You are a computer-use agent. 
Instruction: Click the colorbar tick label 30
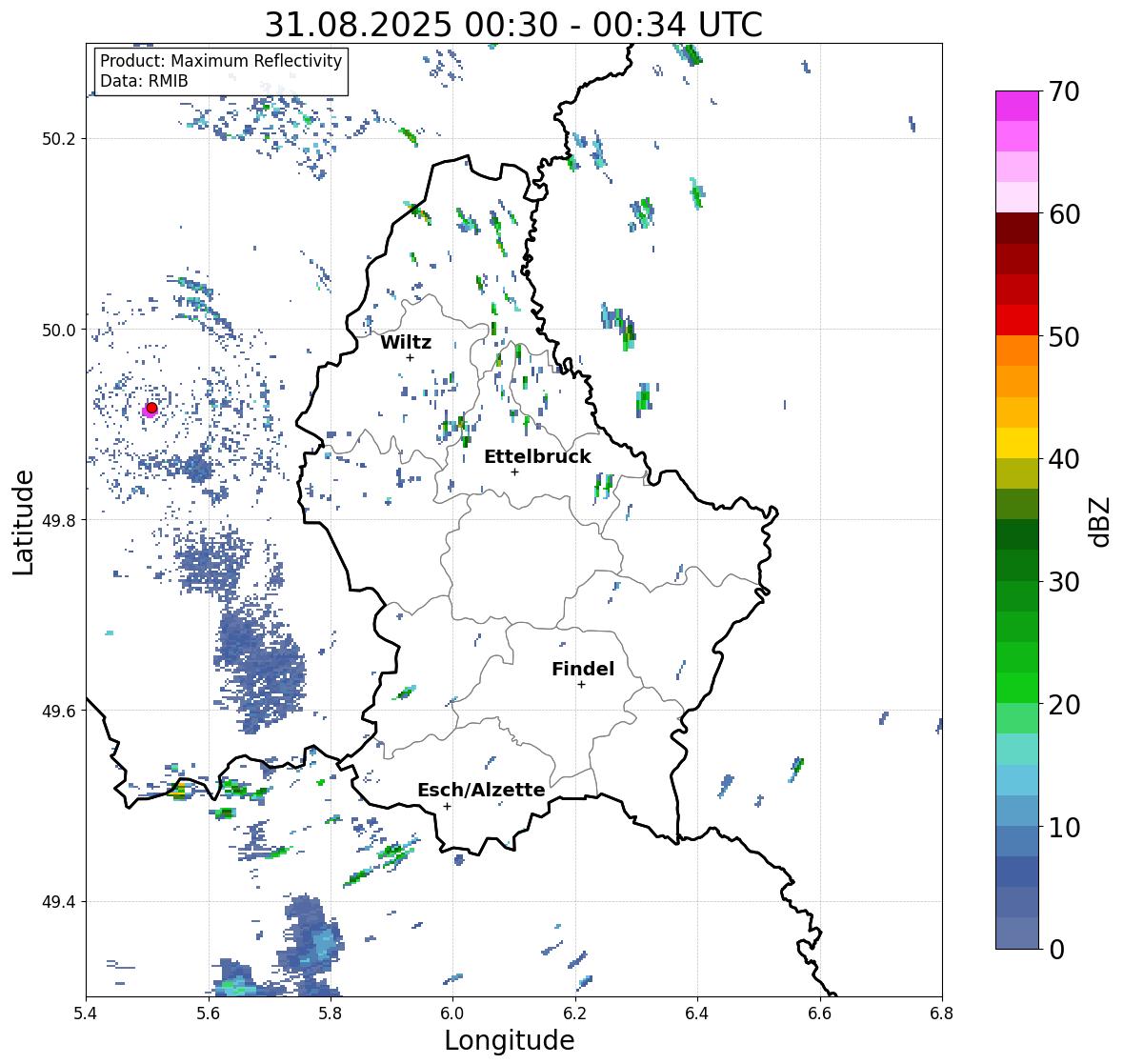pyautogui.click(x=1064, y=581)
